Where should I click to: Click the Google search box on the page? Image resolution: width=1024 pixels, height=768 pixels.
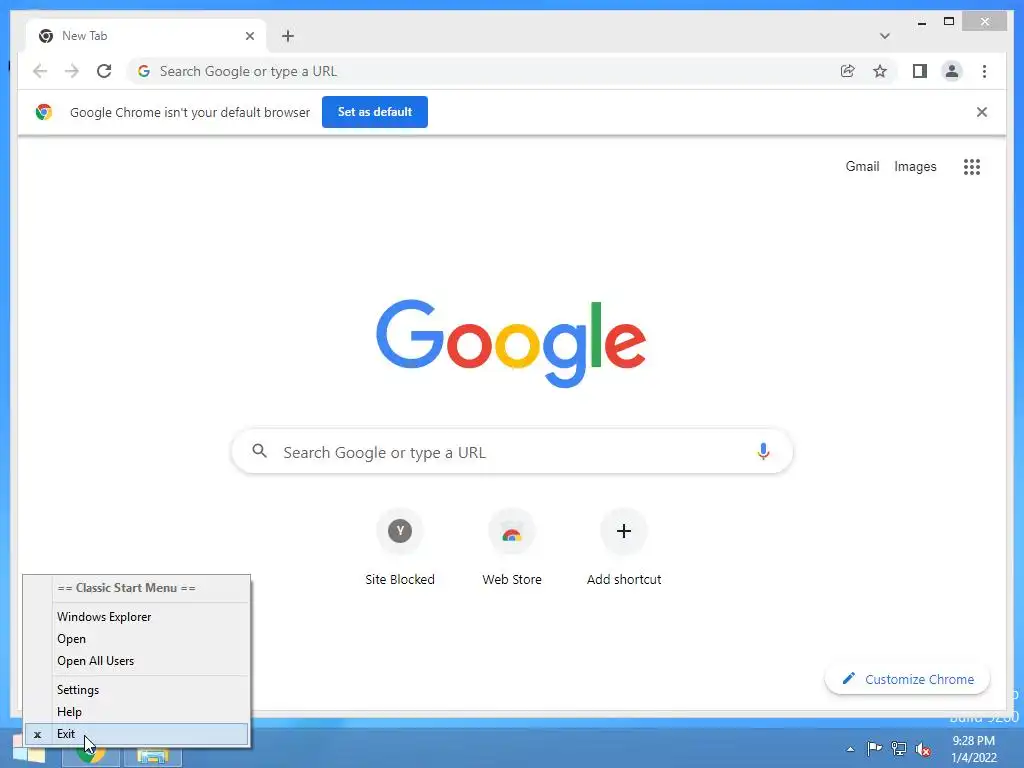coord(512,451)
